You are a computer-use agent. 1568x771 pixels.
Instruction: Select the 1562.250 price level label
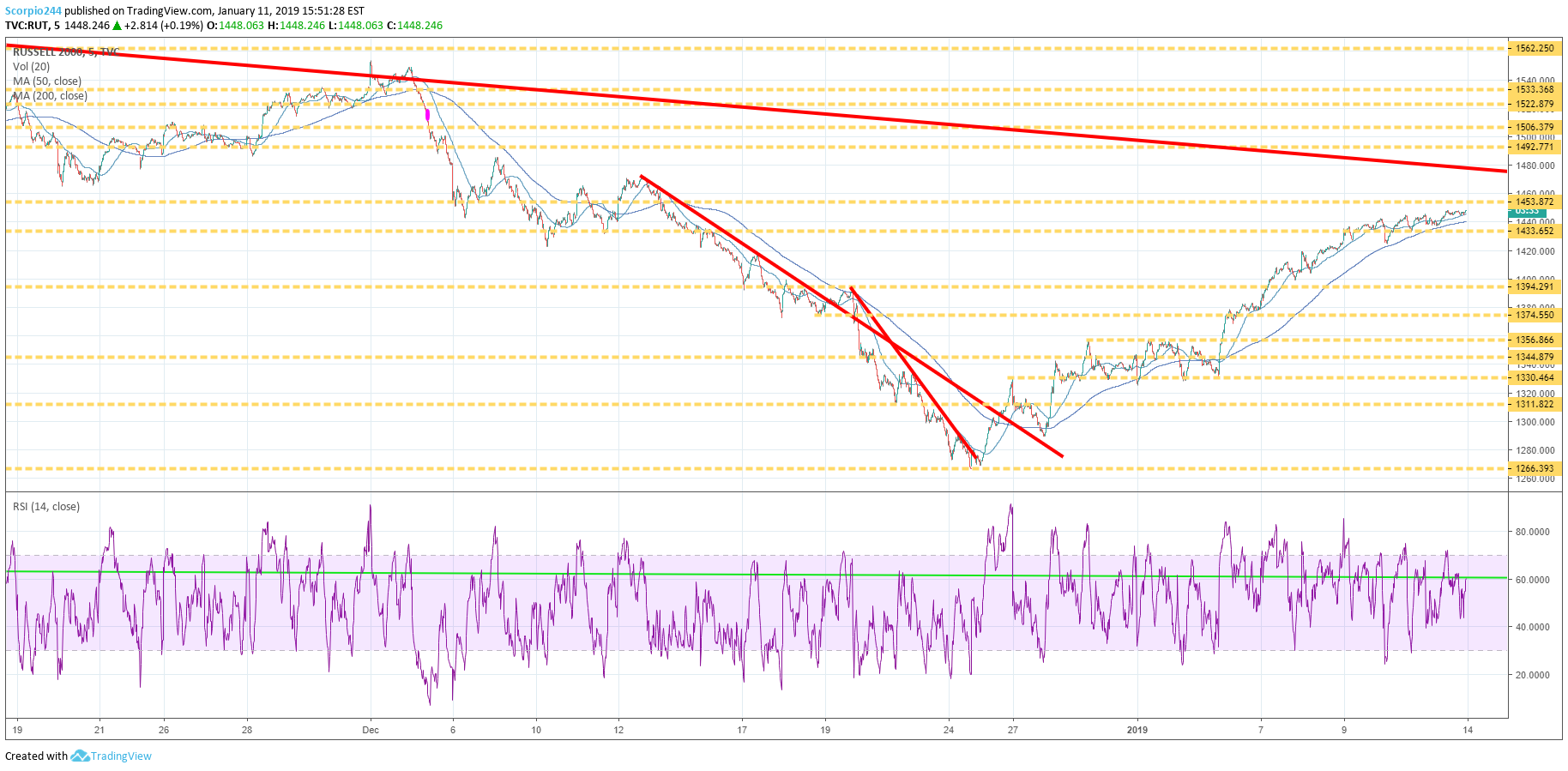[1535, 48]
